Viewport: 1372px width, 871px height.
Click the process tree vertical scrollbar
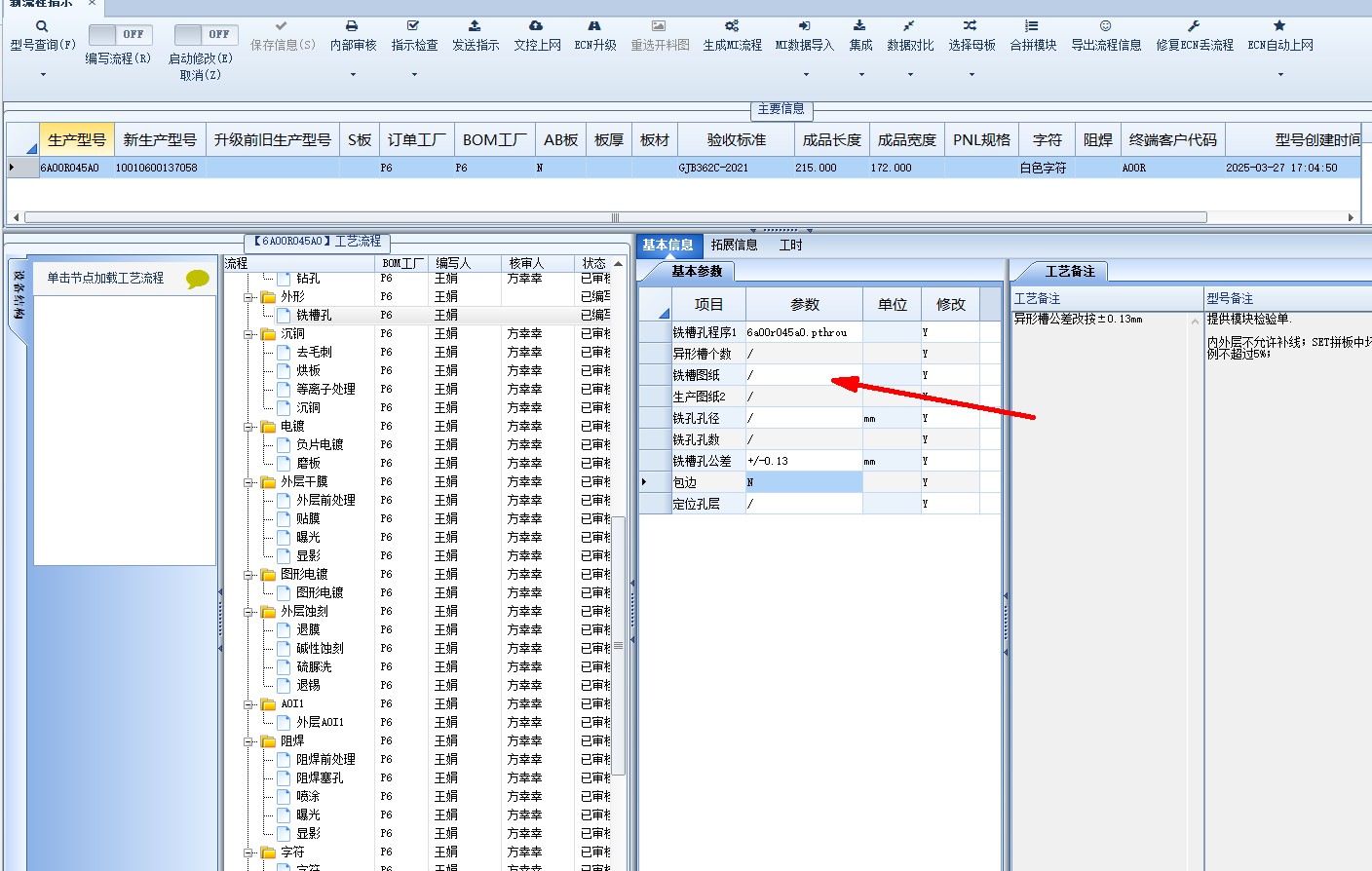618,645
